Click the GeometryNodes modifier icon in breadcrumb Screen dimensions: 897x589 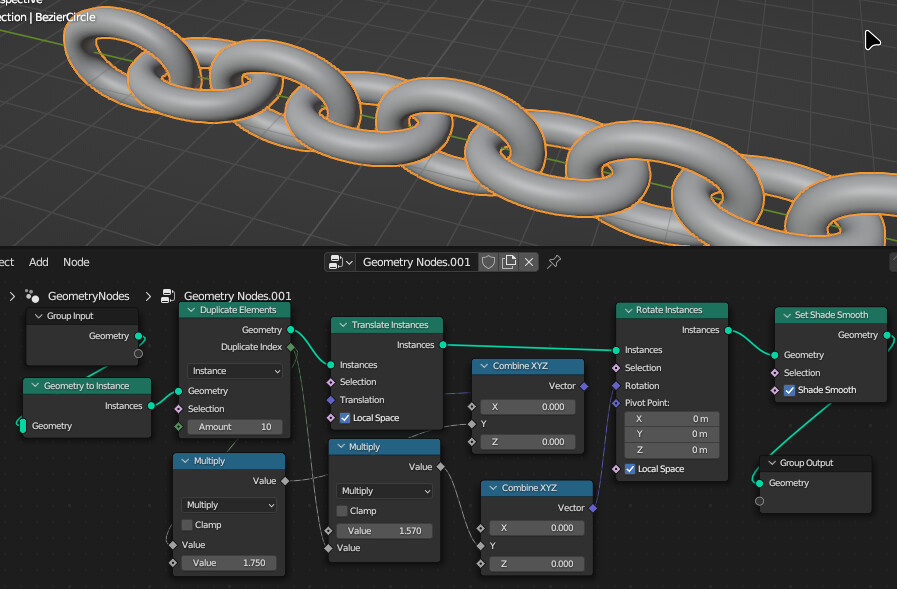pos(31,296)
